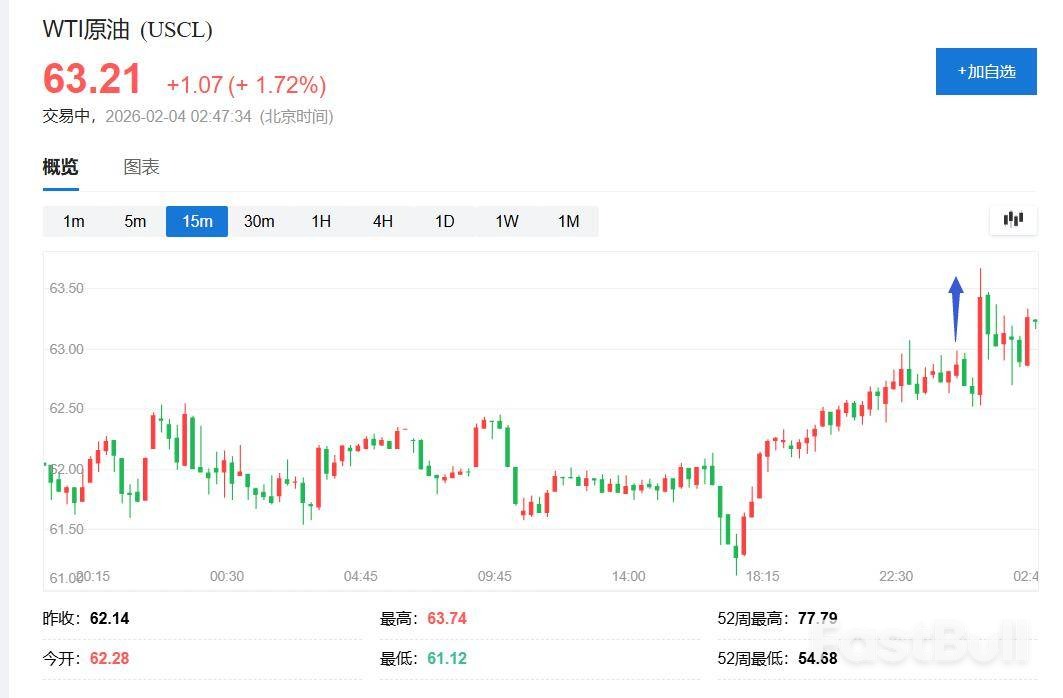The image size is (1063, 698).
Task: Click the 63.50 price axis label
Action: tap(66, 288)
